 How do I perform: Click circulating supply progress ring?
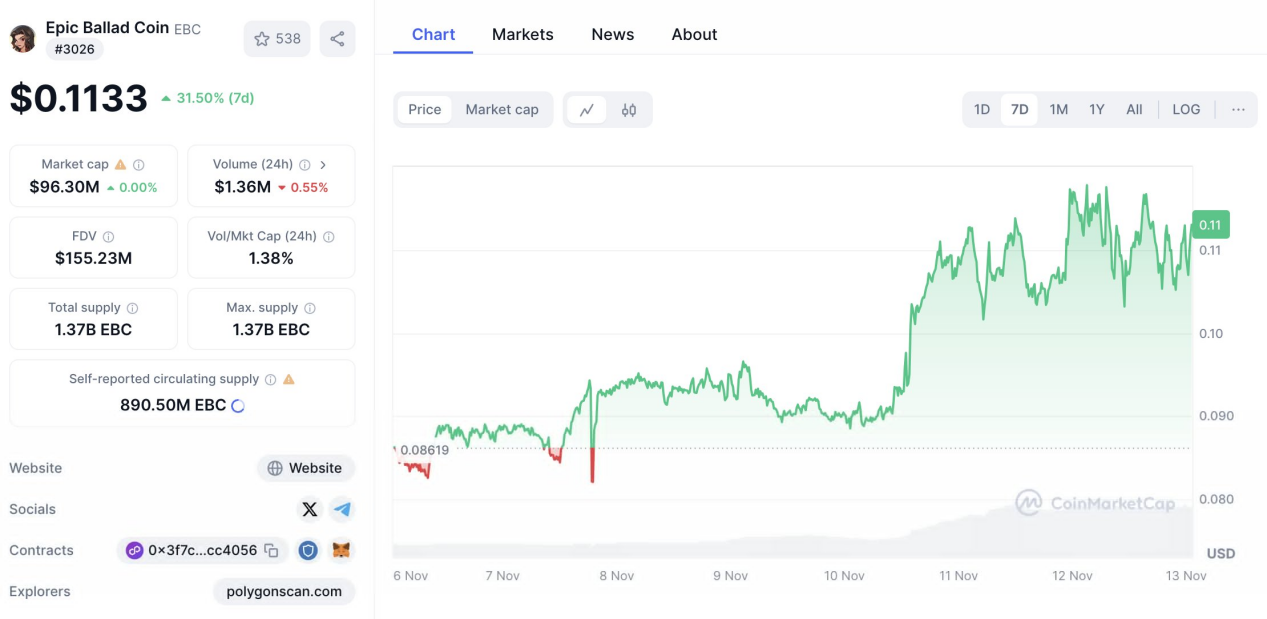[238, 406]
